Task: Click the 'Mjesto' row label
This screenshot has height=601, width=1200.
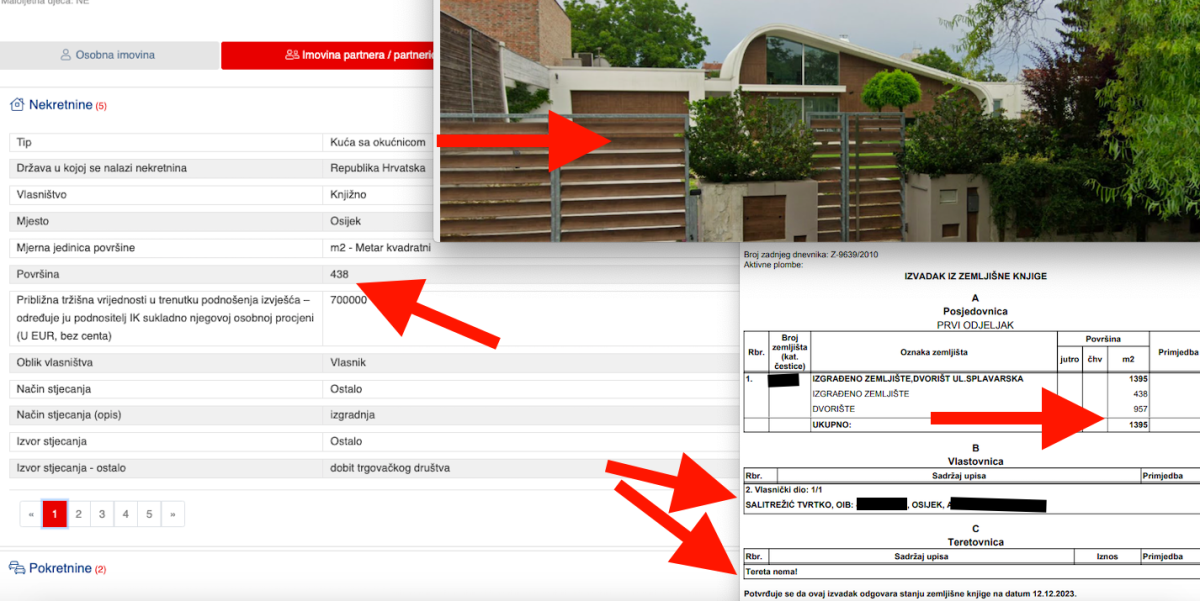Action: click(x=33, y=221)
